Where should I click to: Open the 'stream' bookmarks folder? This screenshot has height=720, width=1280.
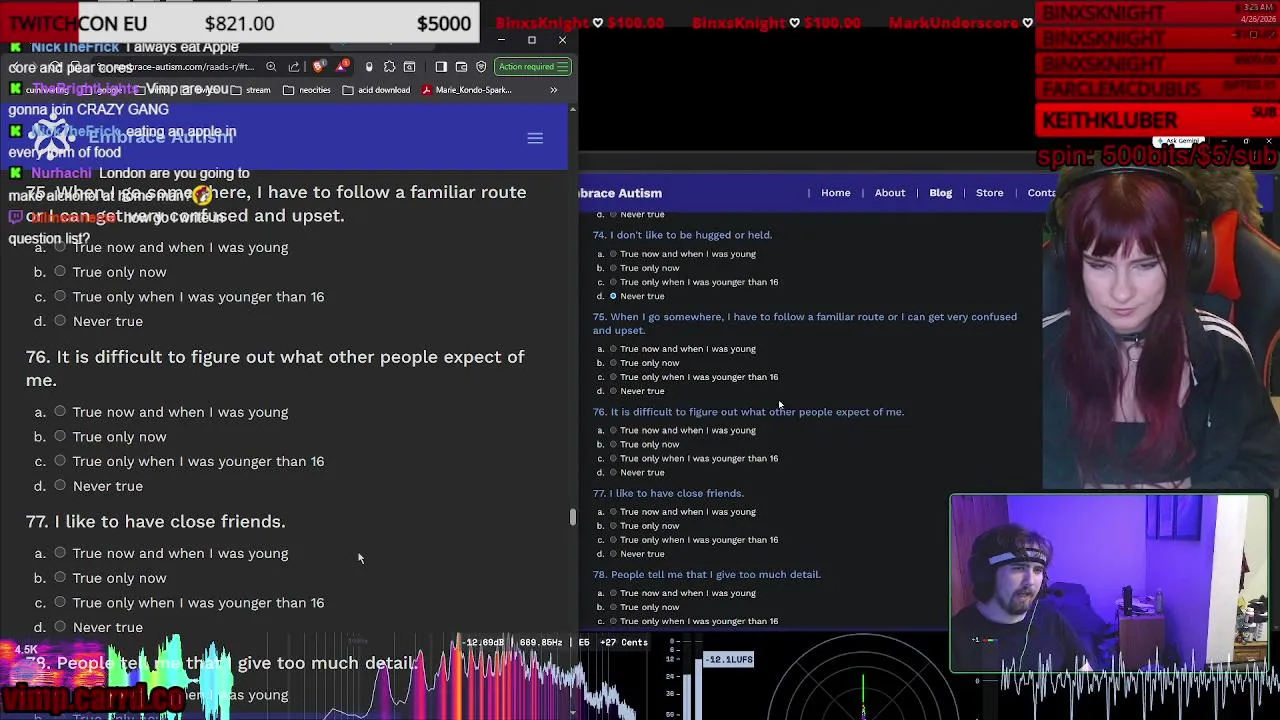[x=250, y=90]
